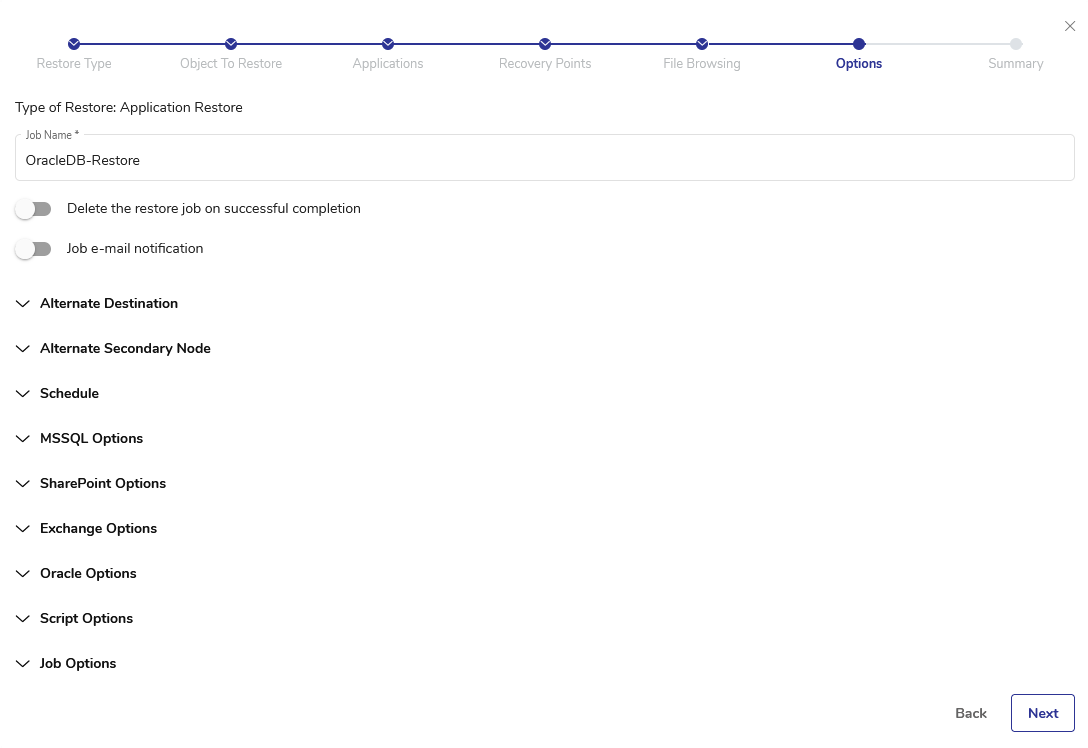Click the Options step circle icon
The image size is (1088, 748).
pyautogui.click(x=859, y=44)
